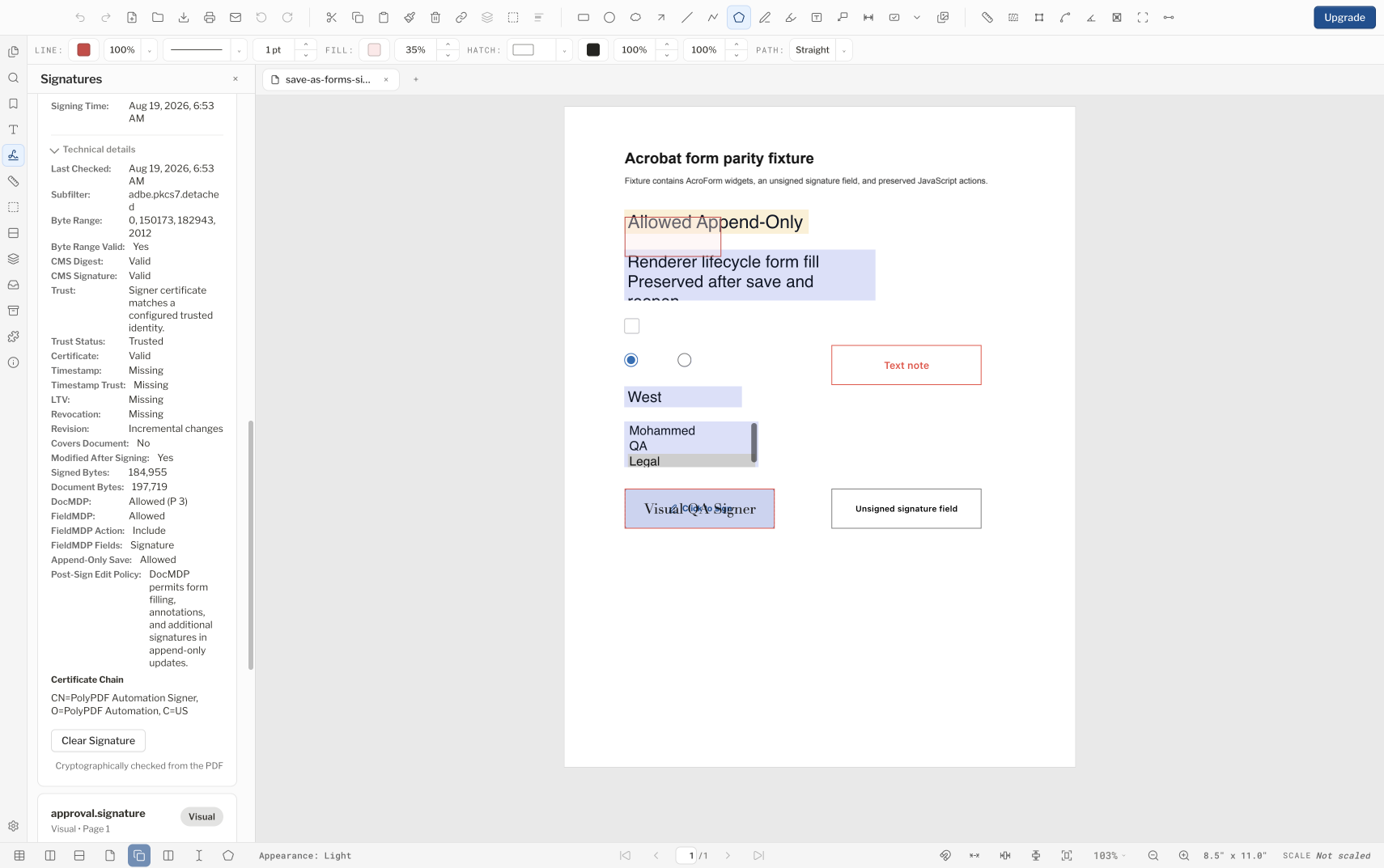The width and height of the screenshot is (1384, 868).
Task: Click the Zoom in magnifier icon
Action: [x=1183, y=855]
